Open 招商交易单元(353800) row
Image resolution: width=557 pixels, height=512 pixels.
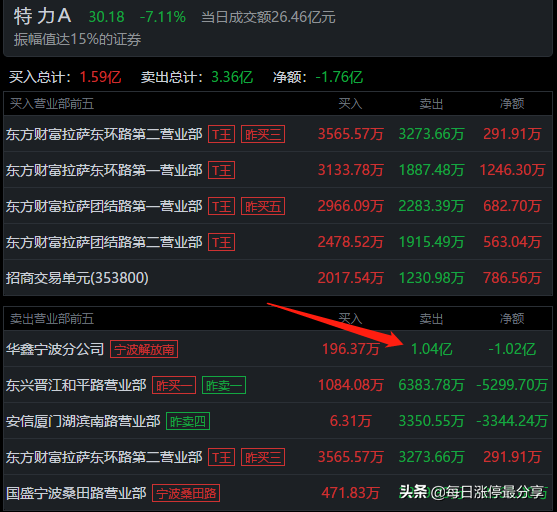pyautogui.click(x=278, y=278)
